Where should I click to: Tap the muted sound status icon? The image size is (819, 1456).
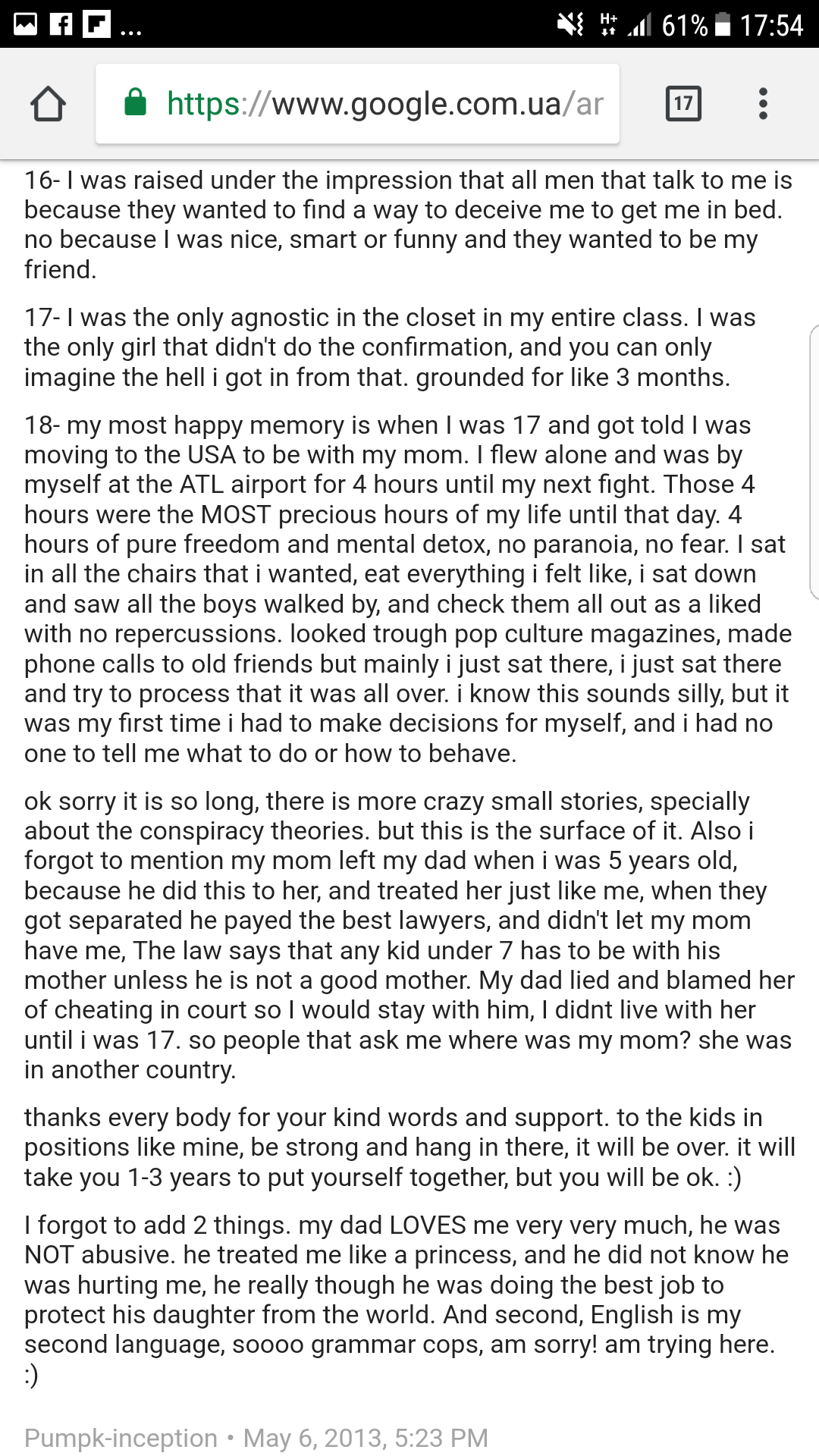click(570, 24)
